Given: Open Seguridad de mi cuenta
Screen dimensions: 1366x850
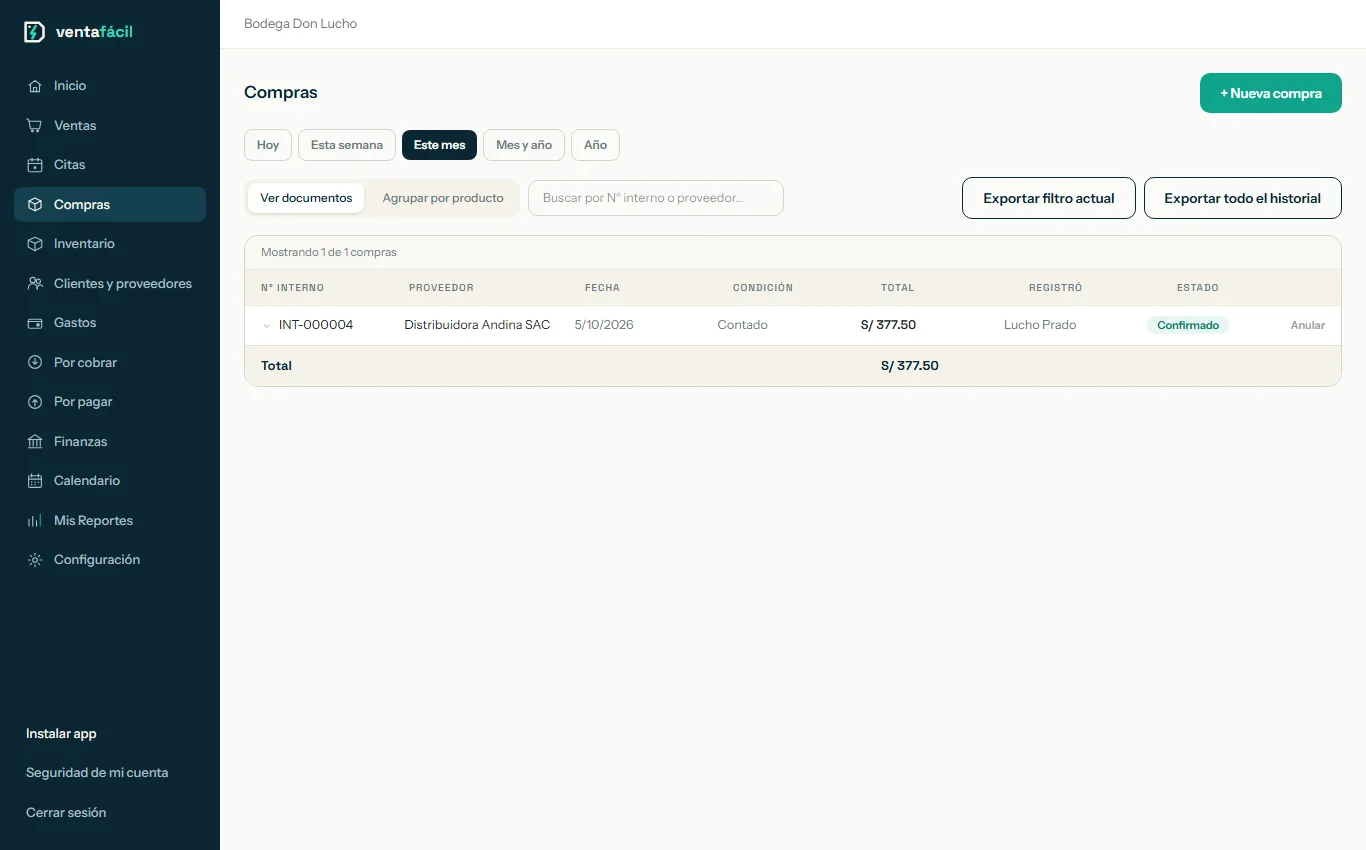Looking at the screenshot, I should tap(97, 773).
